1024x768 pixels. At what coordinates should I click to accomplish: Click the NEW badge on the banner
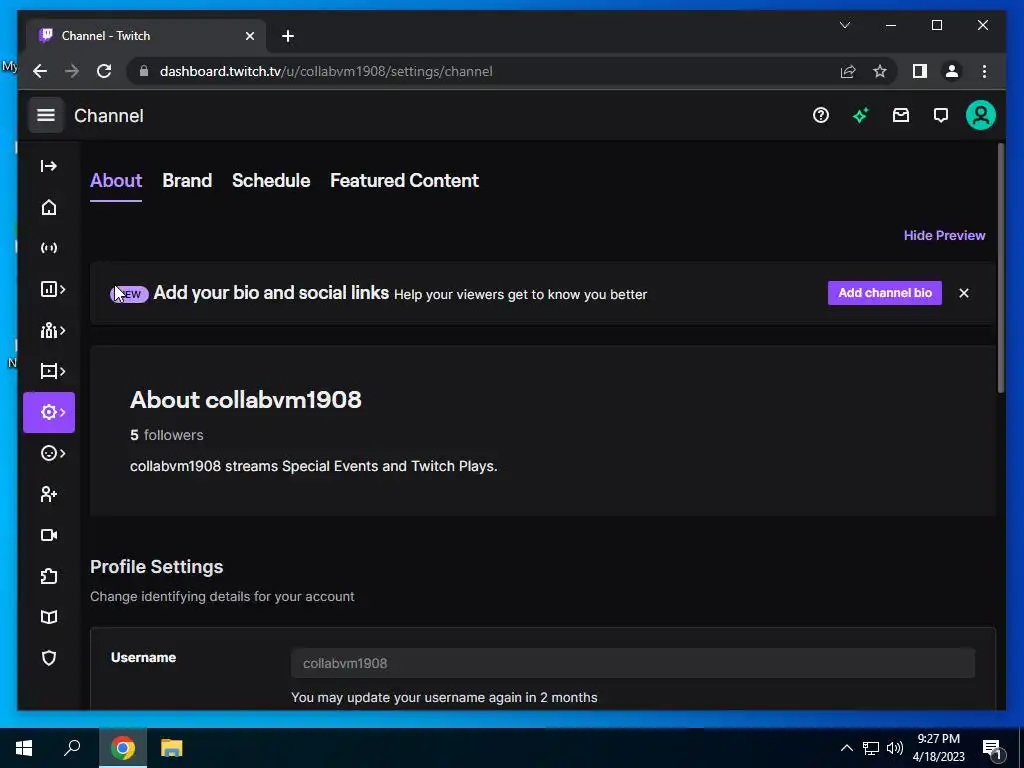coord(129,295)
